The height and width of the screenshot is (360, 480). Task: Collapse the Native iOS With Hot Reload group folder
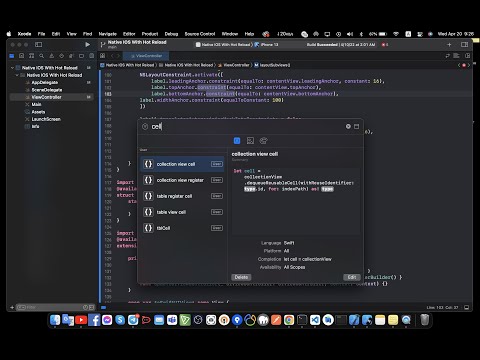tap(17, 75)
